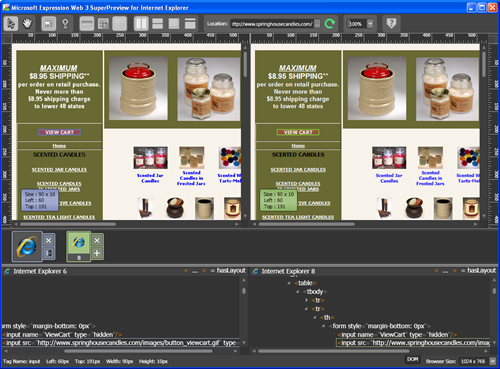Toggle lightbulb DOM highlighting button
The height and width of the screenshot is (369, 500).
pyautogui.click(x=65, y=24)
